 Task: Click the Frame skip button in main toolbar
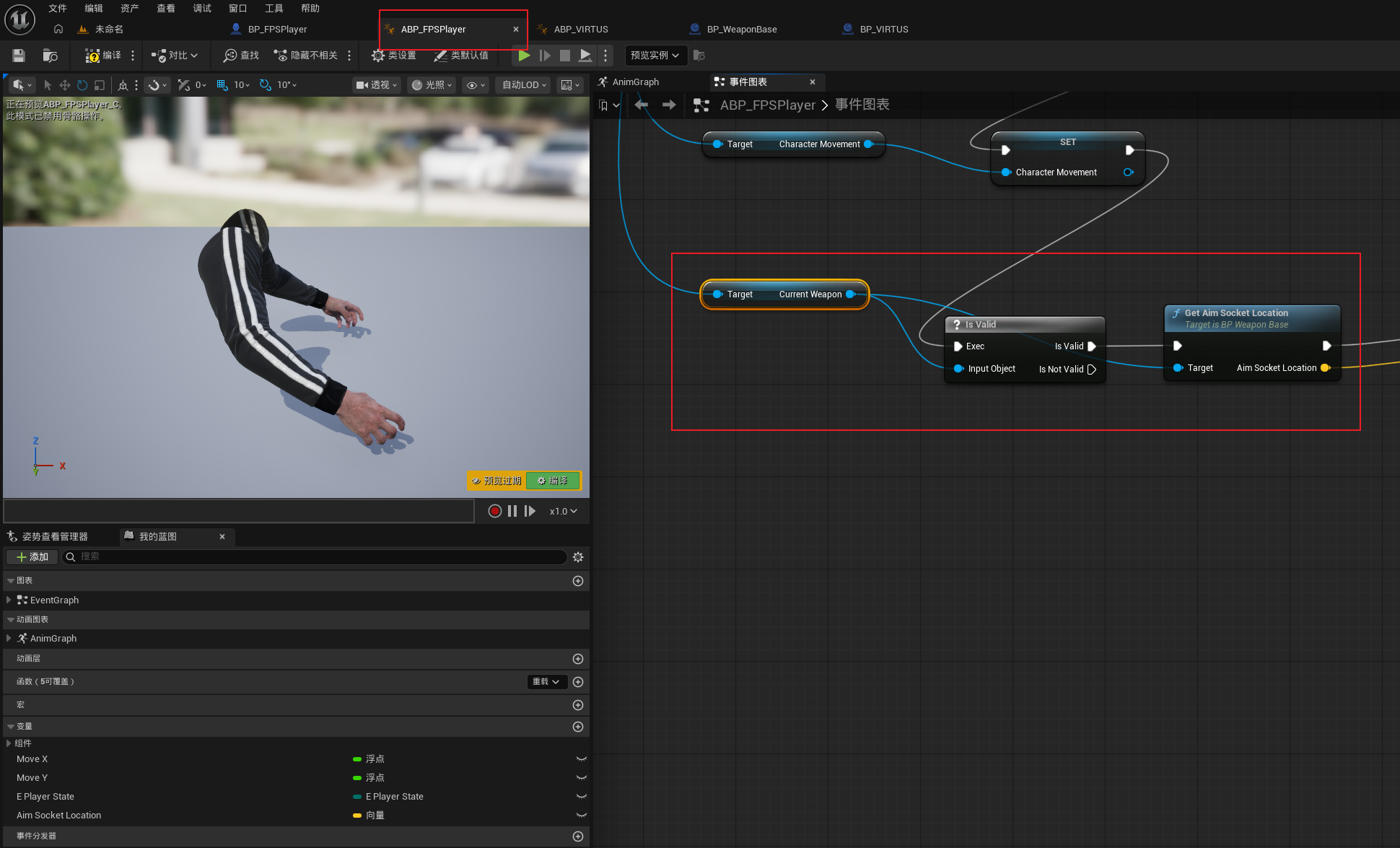pos(545,56)
